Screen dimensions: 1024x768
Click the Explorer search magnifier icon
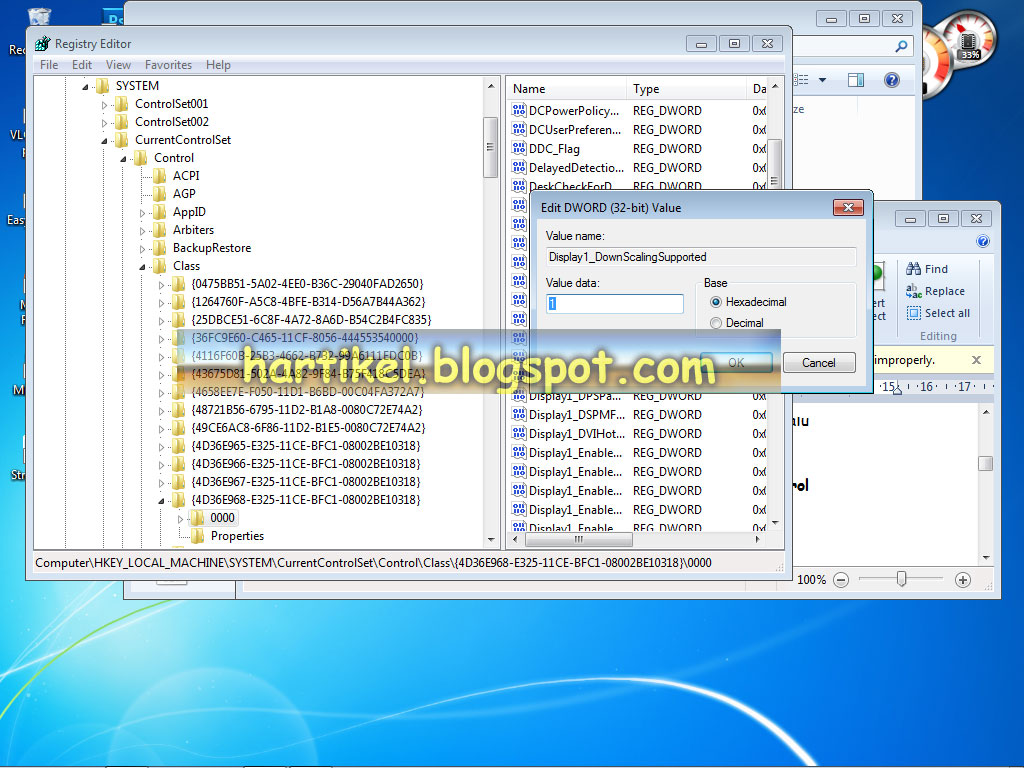901,46
